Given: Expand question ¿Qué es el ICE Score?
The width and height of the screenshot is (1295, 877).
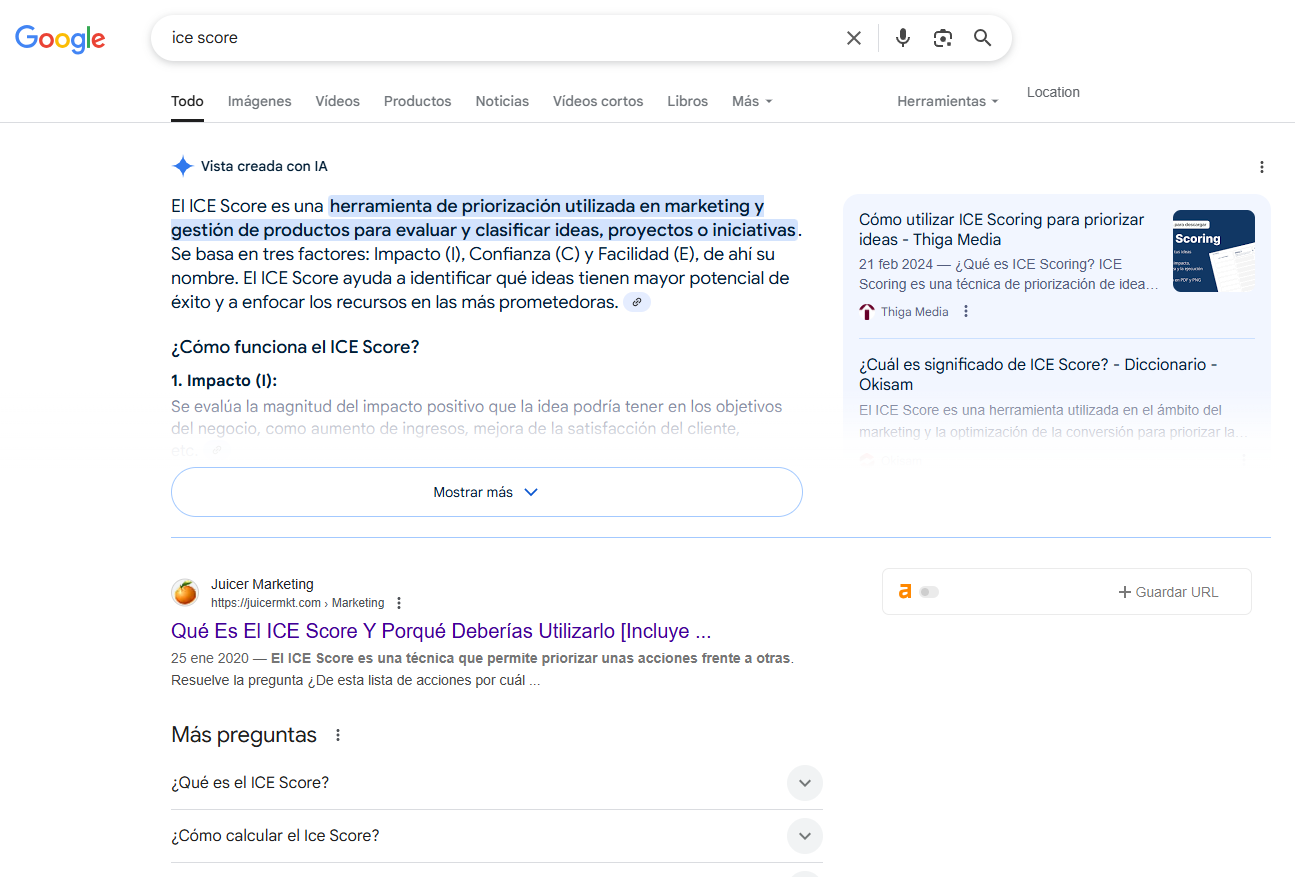Looking at the screenshot, I should (x=497, y=783).
